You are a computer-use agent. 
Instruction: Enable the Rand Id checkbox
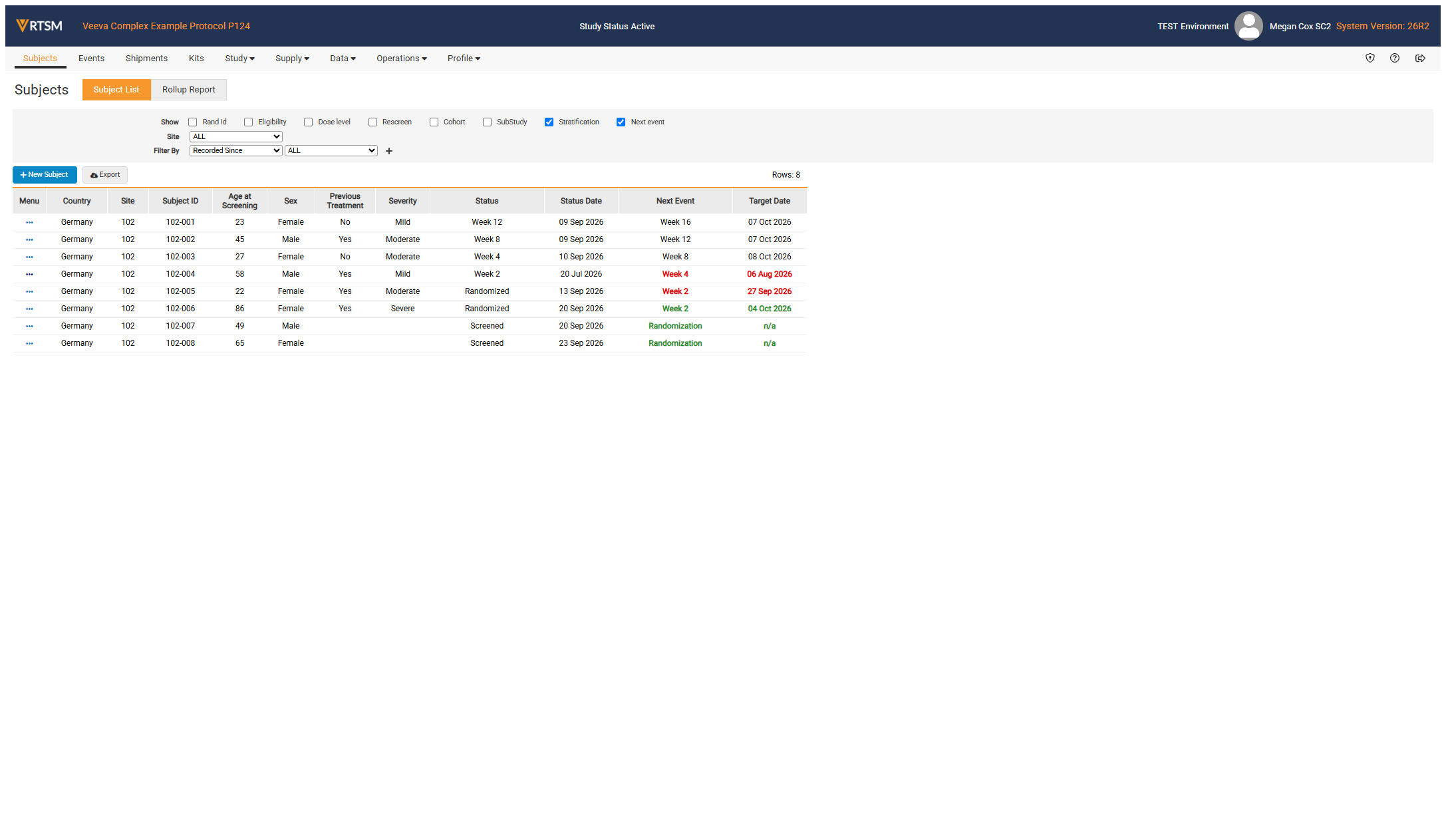pos(193,122)
